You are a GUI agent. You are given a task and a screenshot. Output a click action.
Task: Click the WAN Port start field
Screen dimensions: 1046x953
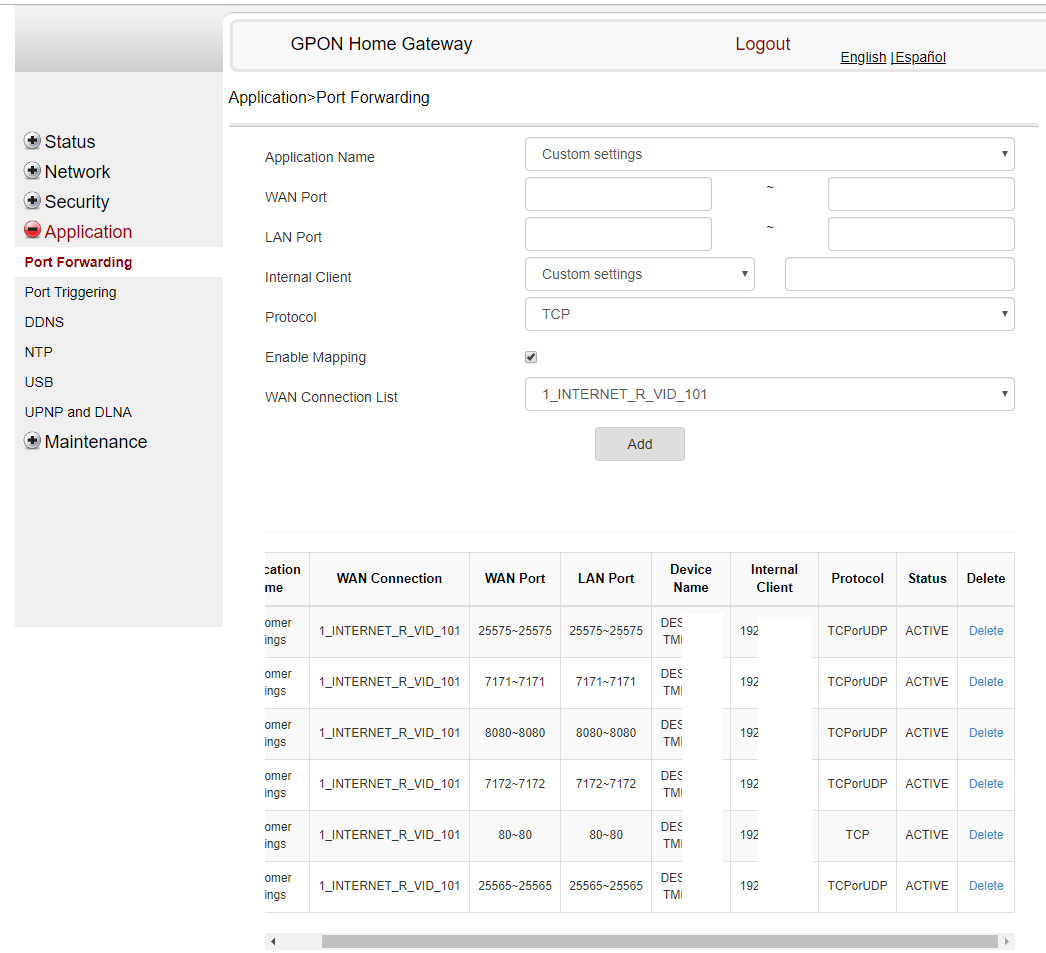[x=618, y=194]
